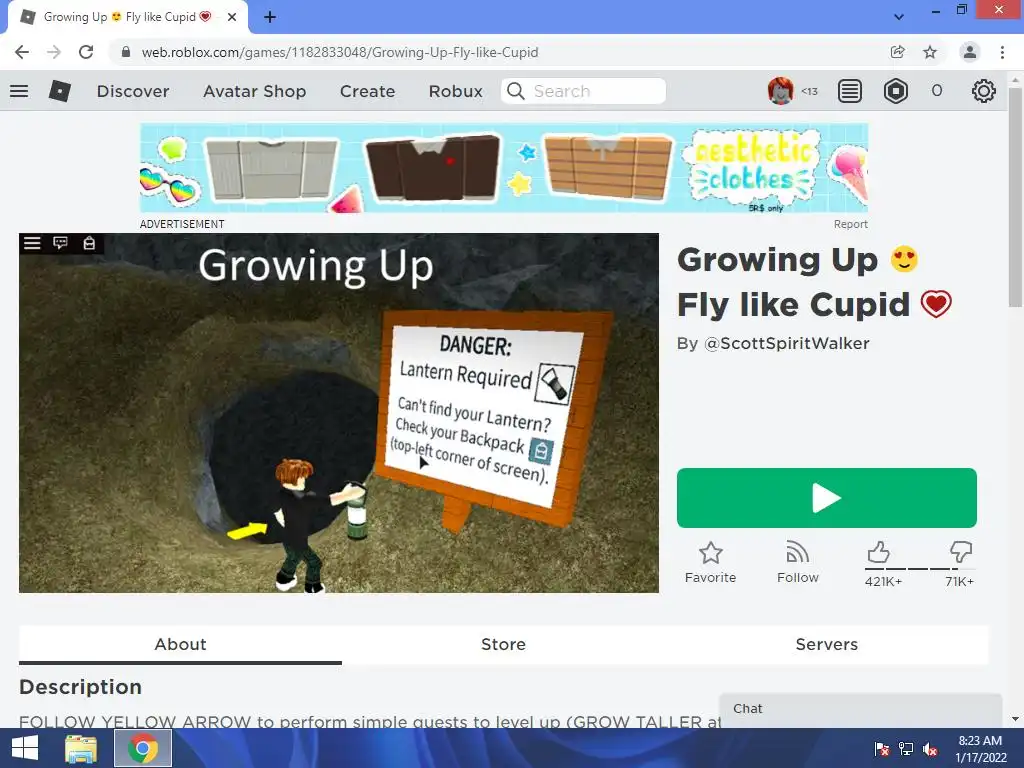Open the Chrome profile icon
This screenshot has height=768, width=1024.
pyautogui.click(x=970, y=52)
